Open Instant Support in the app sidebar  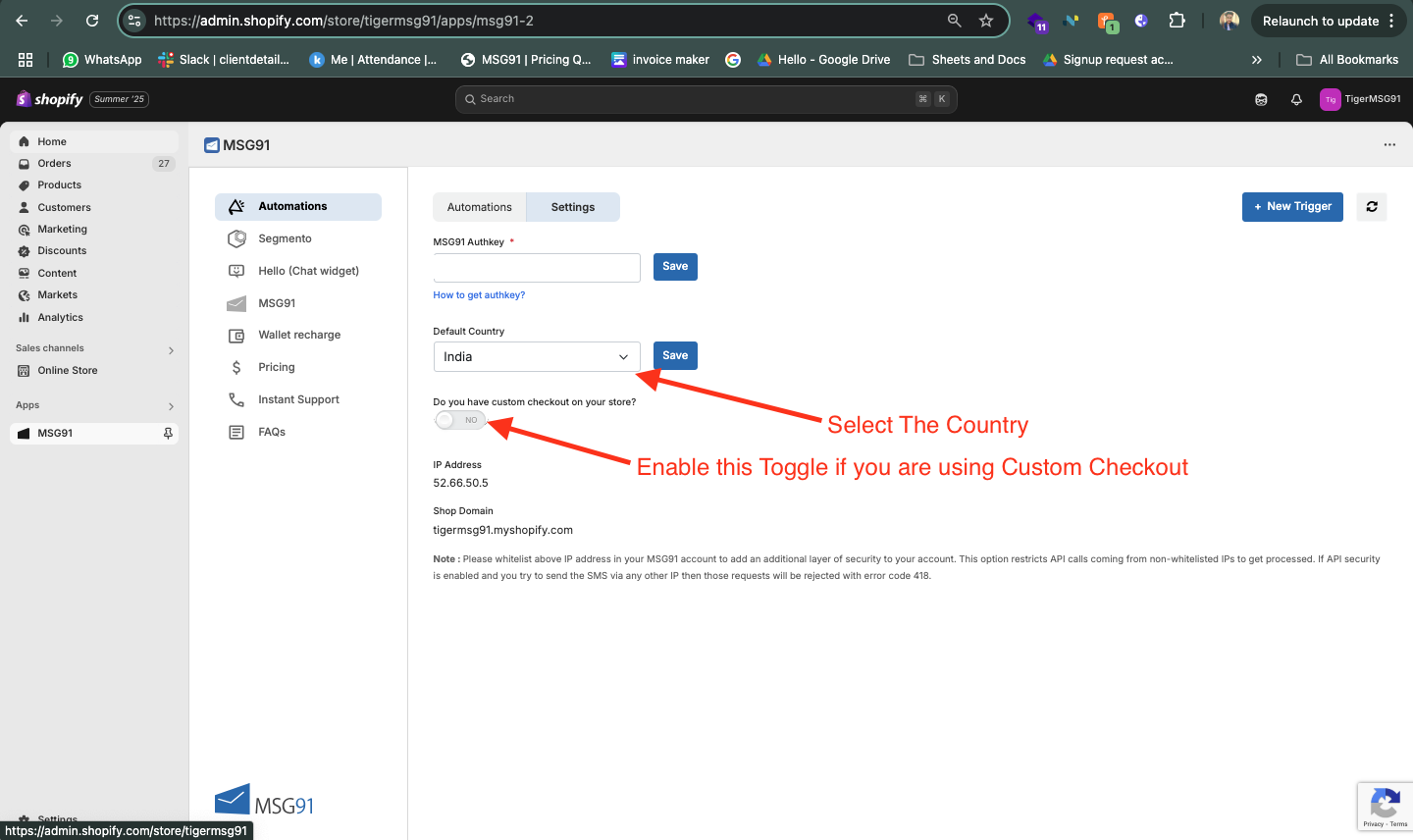click(x=297, y=399)
